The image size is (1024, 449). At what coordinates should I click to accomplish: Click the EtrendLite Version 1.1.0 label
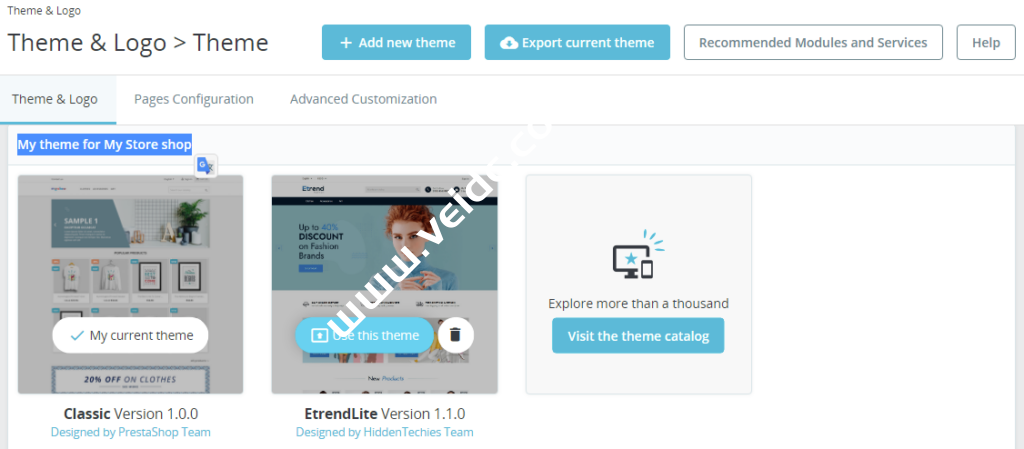pyautogui.click(x=385, y=414)
